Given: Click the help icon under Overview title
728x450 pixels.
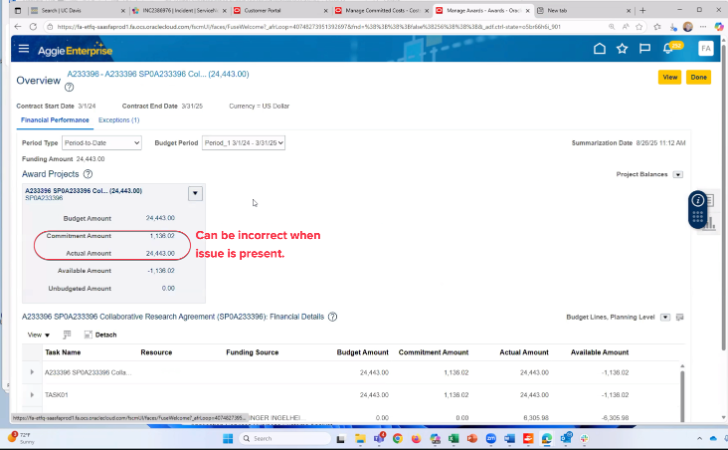Looking at the screenshot, I should (x=70, y=87).
